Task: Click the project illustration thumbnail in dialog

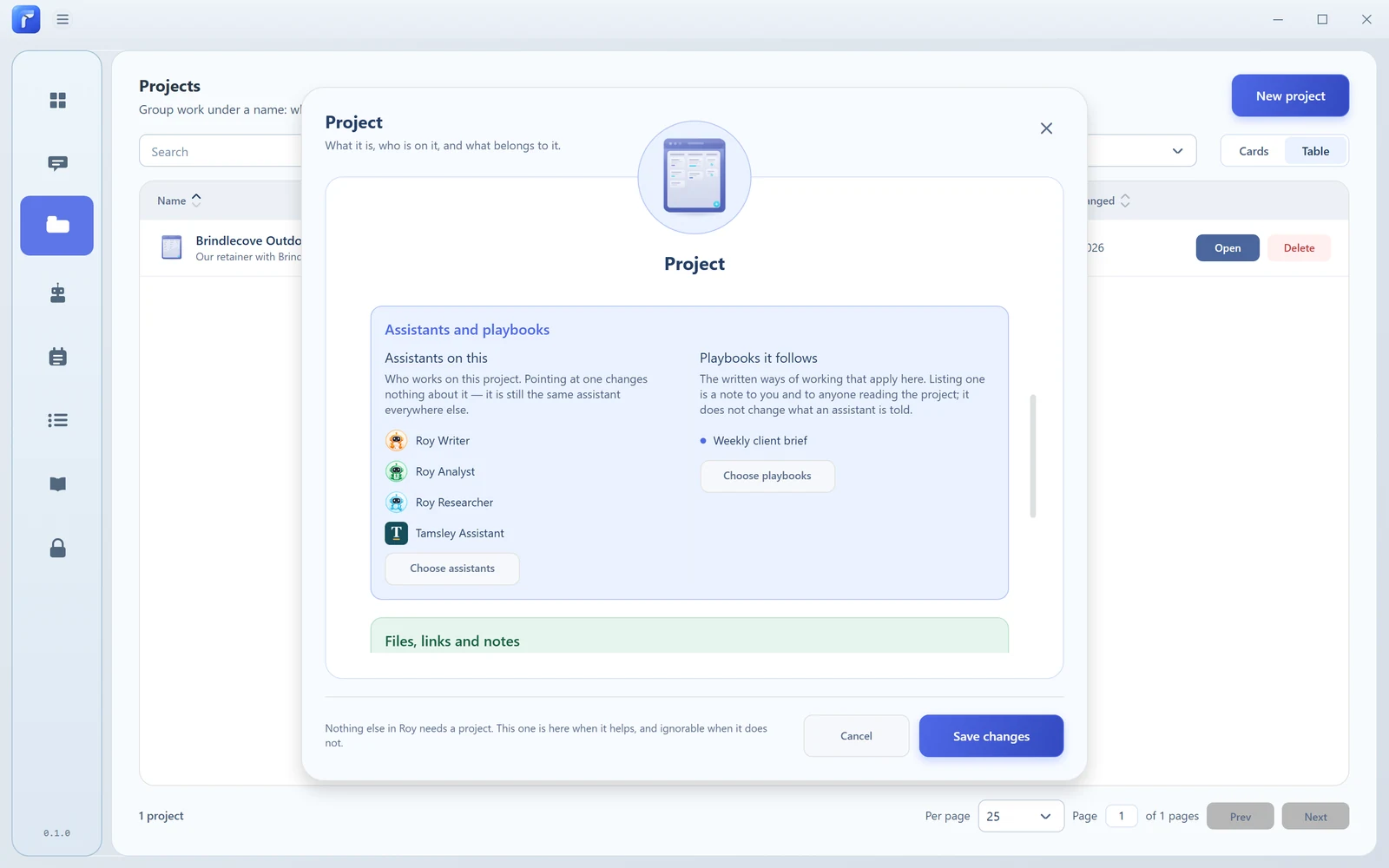Action: (694, 177)
